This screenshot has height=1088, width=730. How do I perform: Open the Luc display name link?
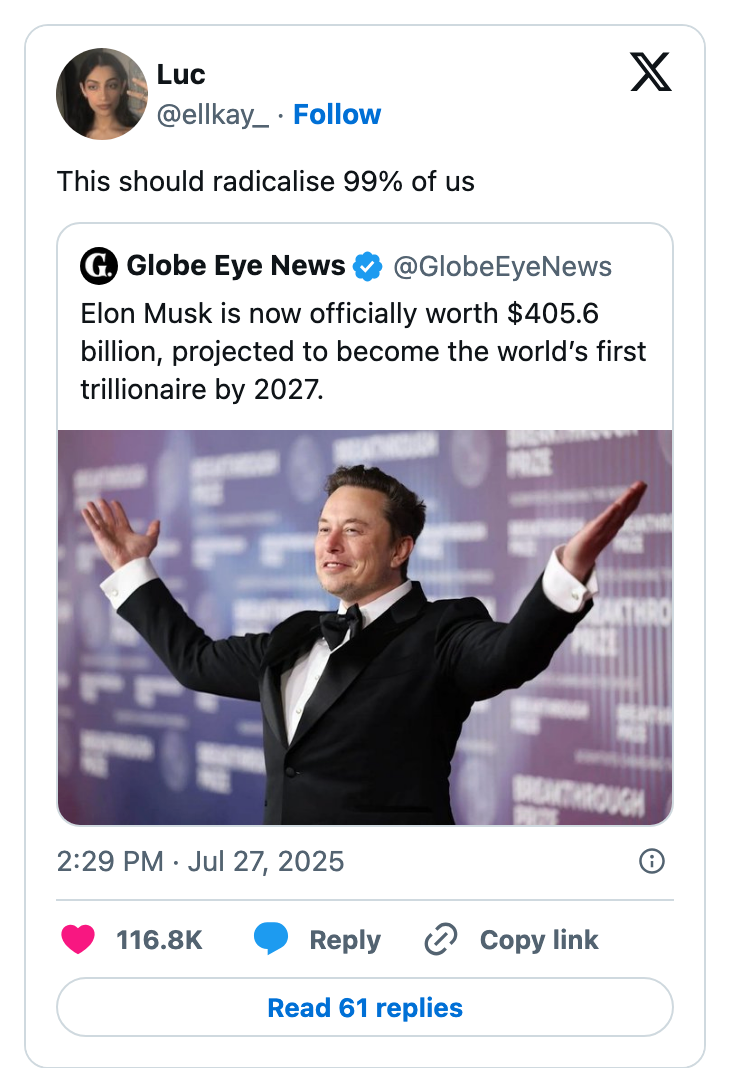(x=181, y=75)
